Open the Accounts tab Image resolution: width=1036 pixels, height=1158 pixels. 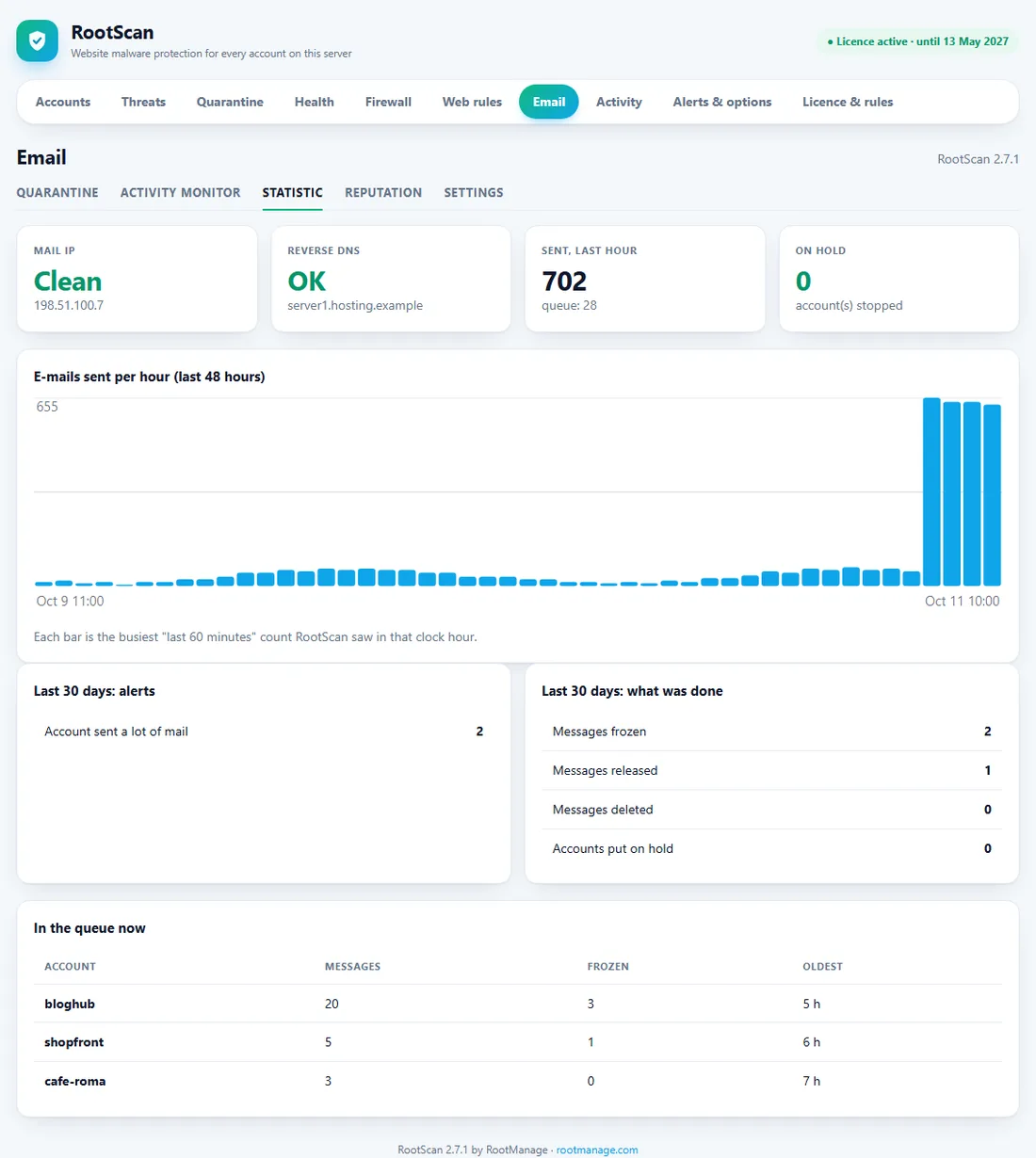pyautogui.click(x=63, y=102)
